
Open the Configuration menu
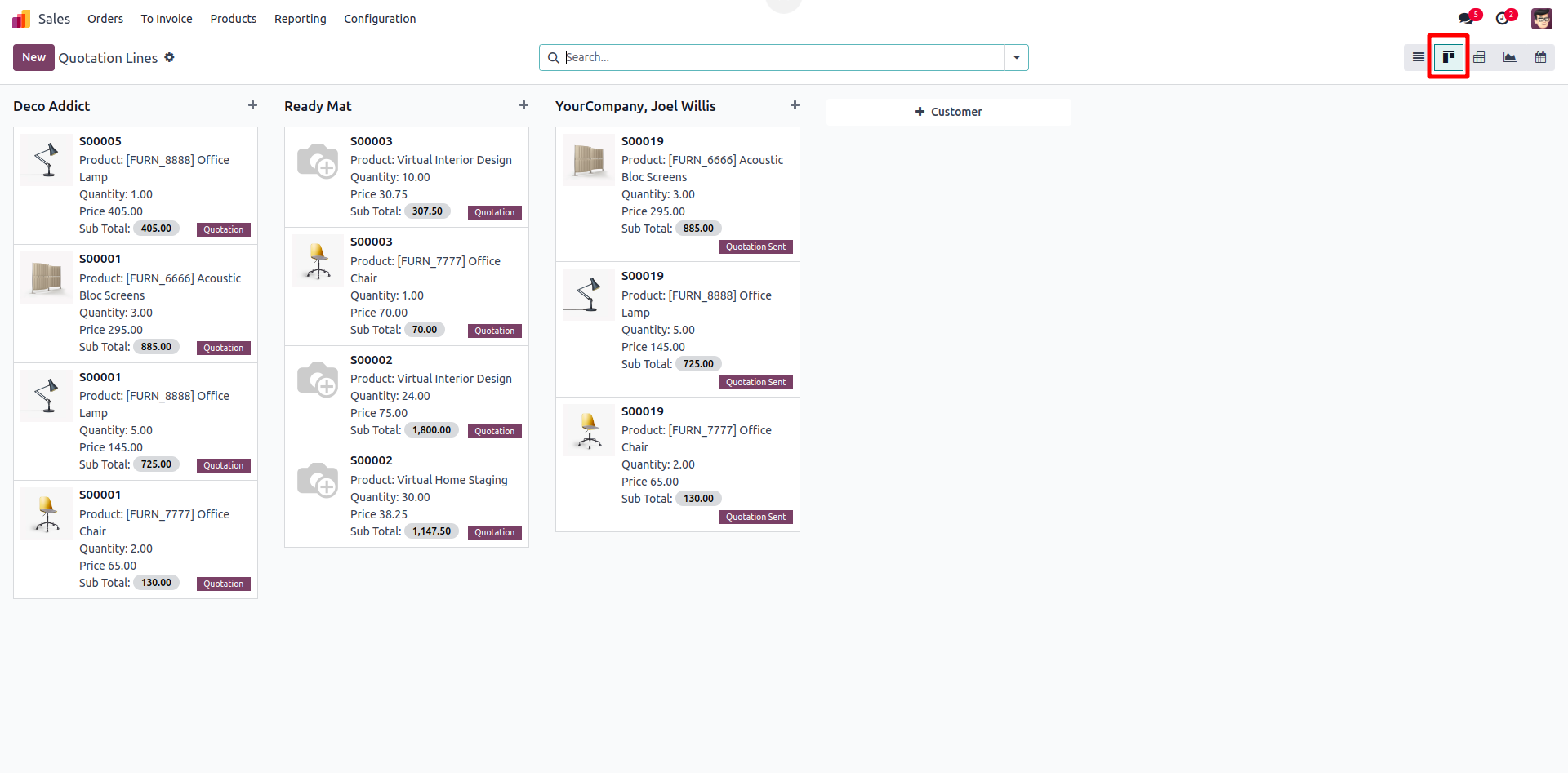coord(380,19)
